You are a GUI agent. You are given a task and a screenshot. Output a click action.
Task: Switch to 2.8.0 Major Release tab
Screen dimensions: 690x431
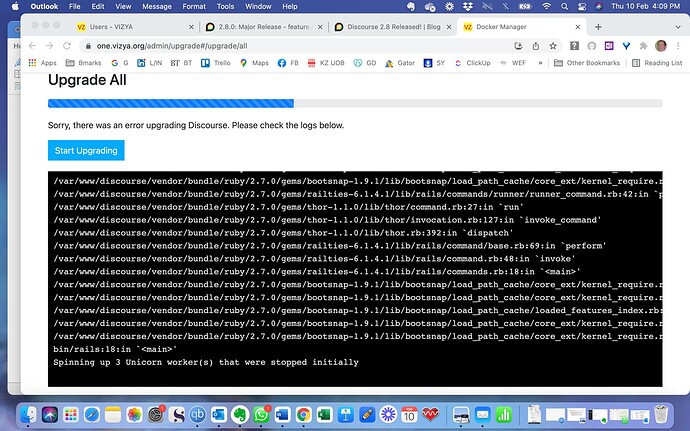[x=264, y=27]
